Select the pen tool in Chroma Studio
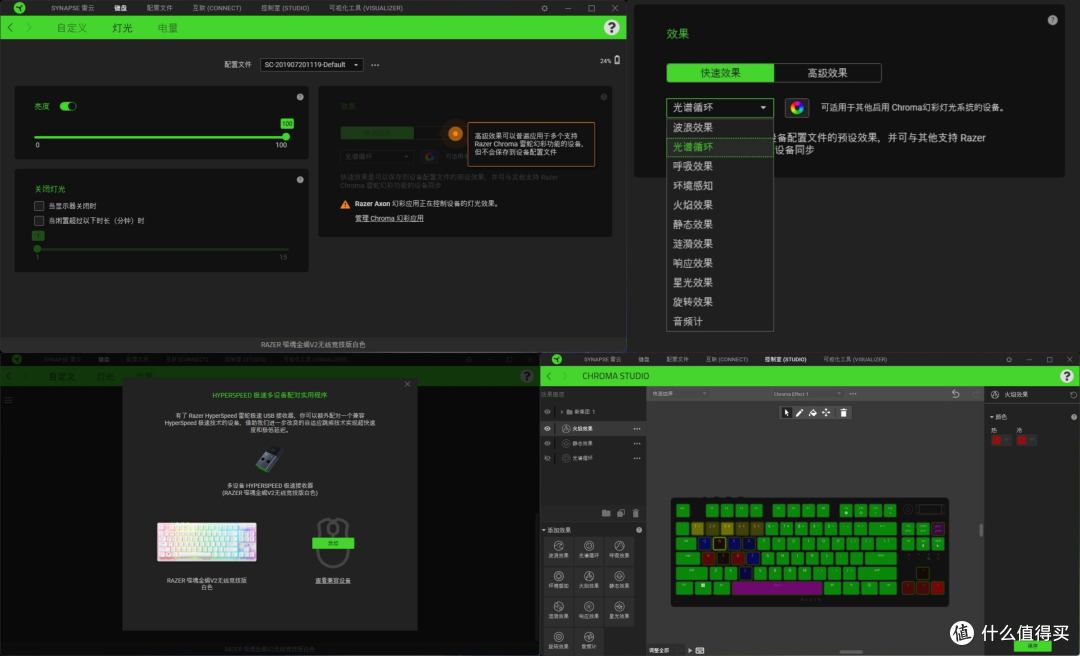Image resolution: width=1080 pixels, height=656 pixels. [800, 413]
